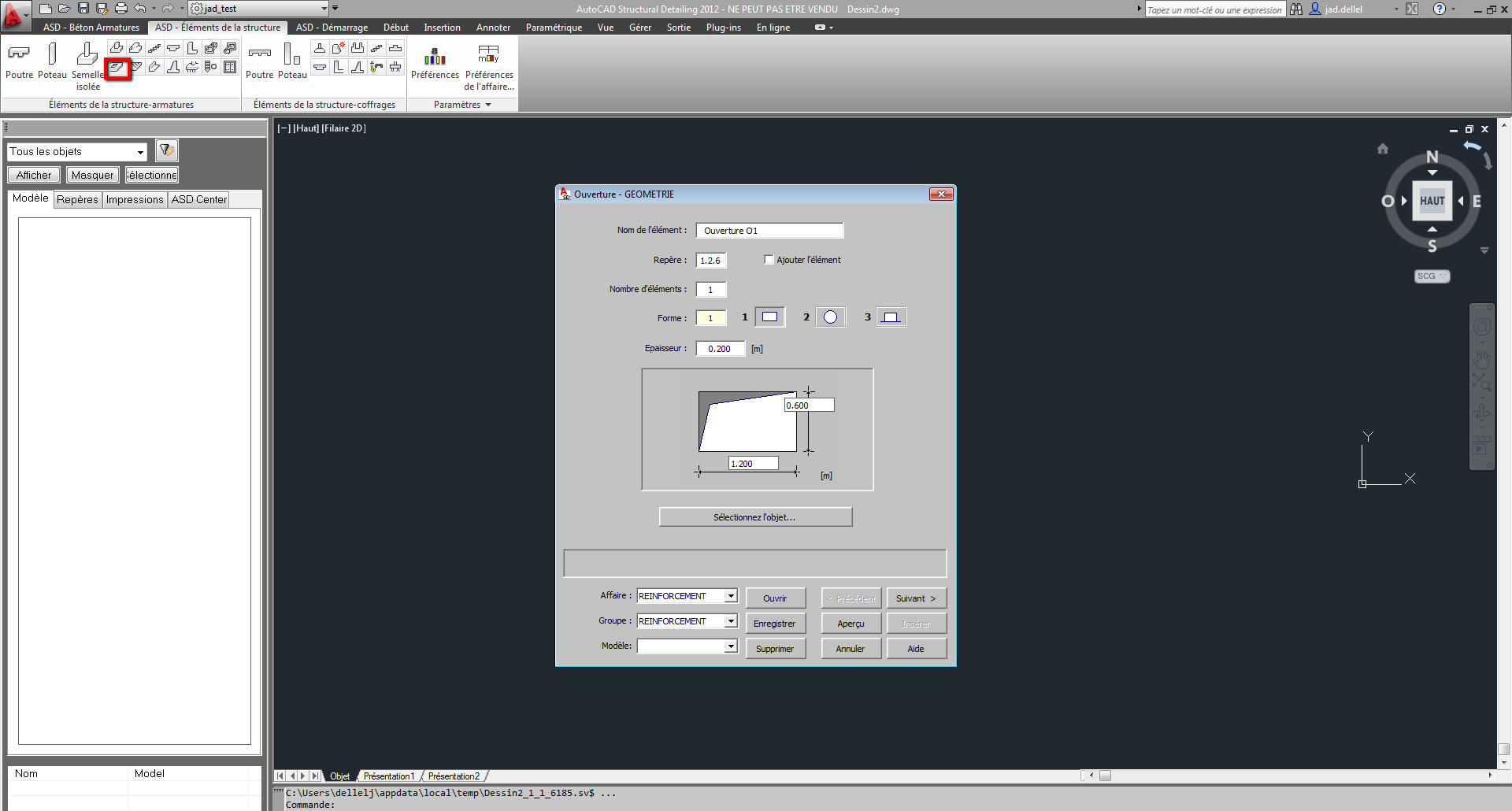
Task: Switch to the ASD - Démarrage ribbon tab
Action: pyautogui.click(x=332, y=28)
